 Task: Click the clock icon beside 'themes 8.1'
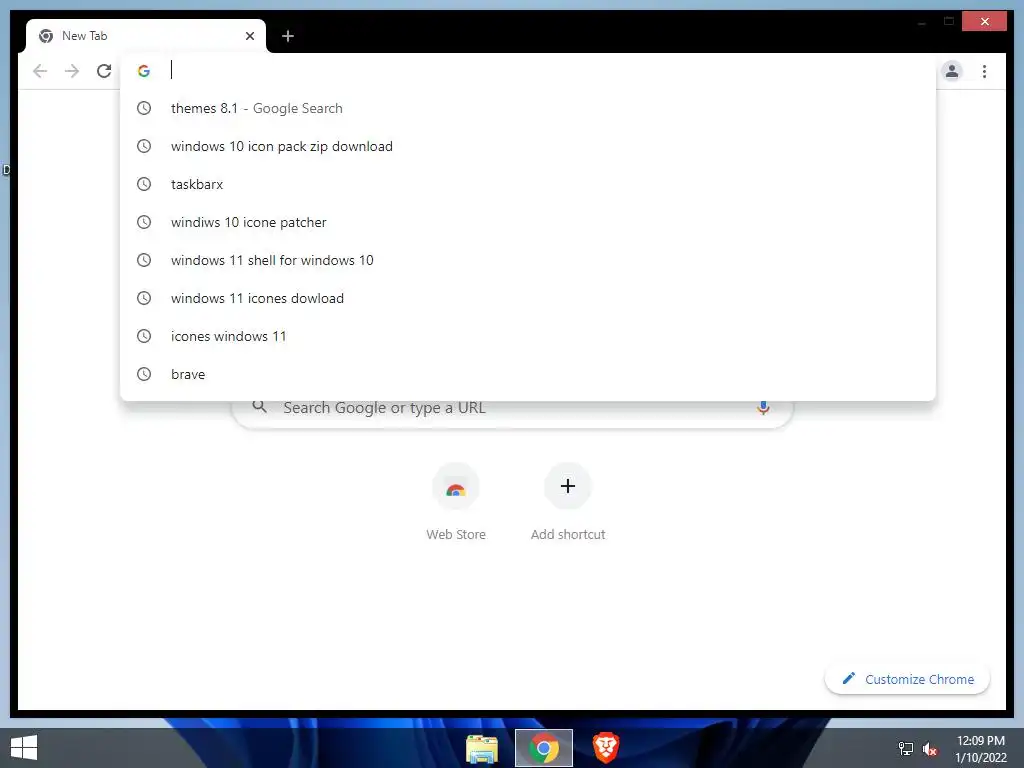pyautogui.click(x=144, y=108)
